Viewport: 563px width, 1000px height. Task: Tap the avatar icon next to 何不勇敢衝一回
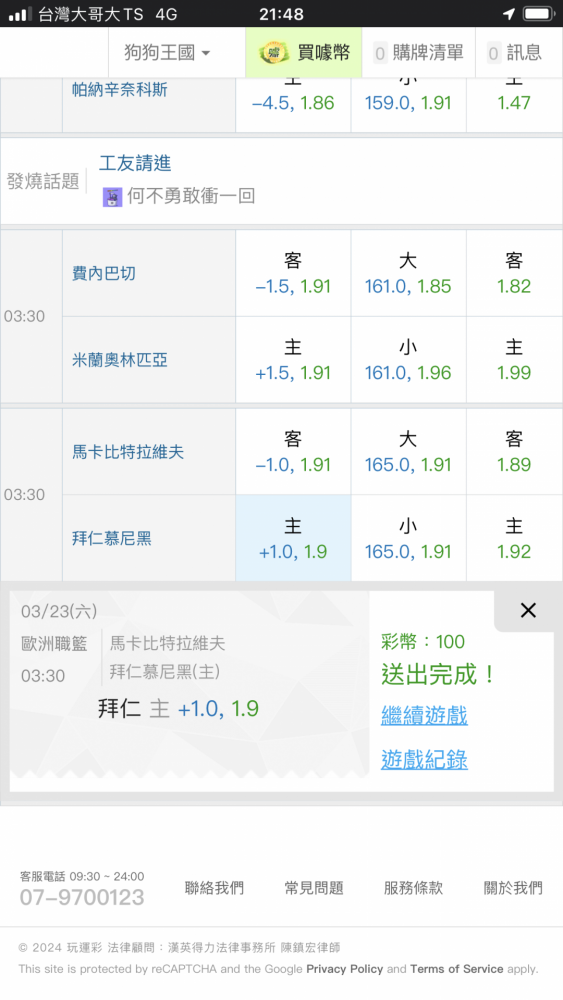coord(112,196)
